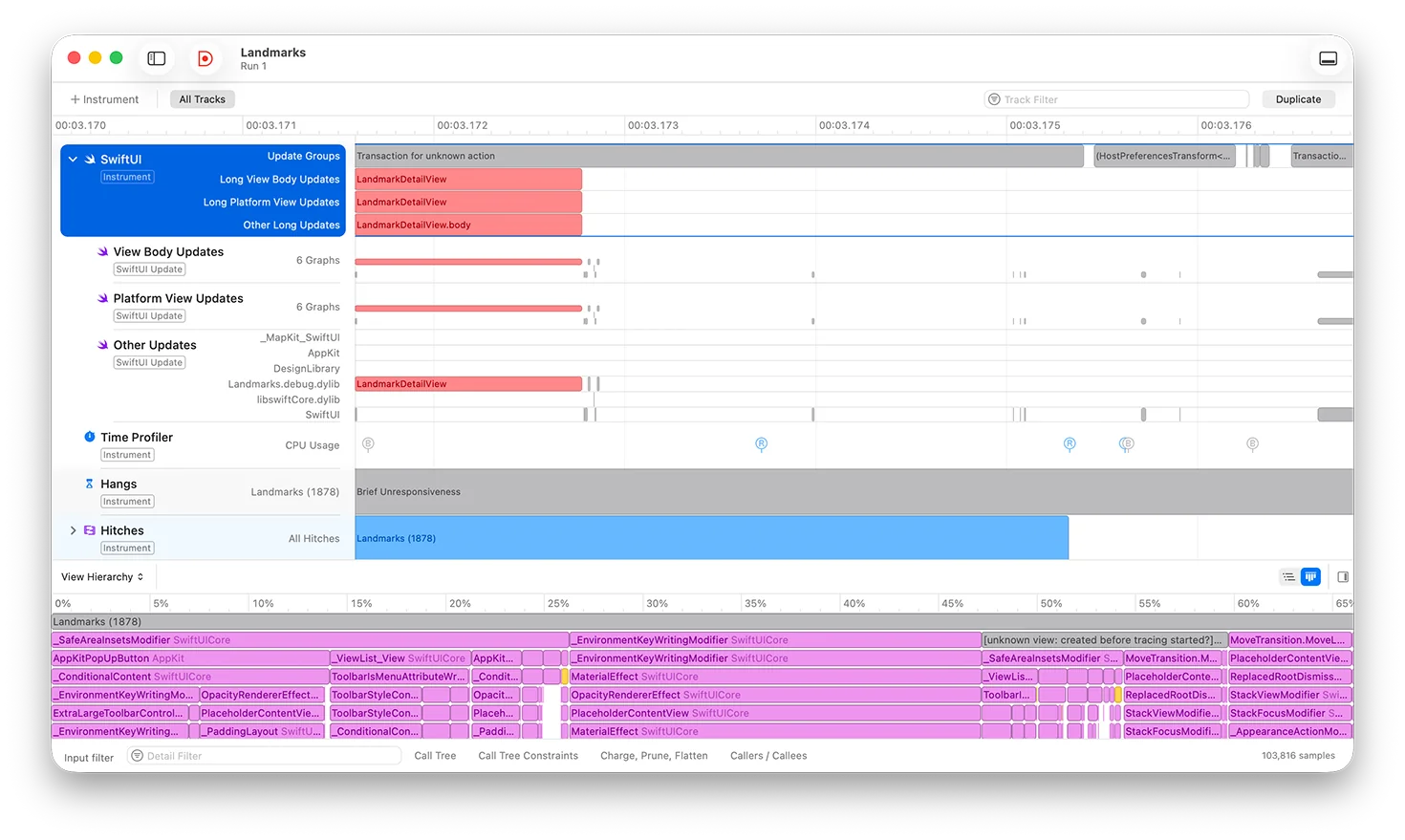Viewport: 1405px width, 840px height.
Task: Click the Track Filter funnel icon
Action: click(x=995, y=99)
